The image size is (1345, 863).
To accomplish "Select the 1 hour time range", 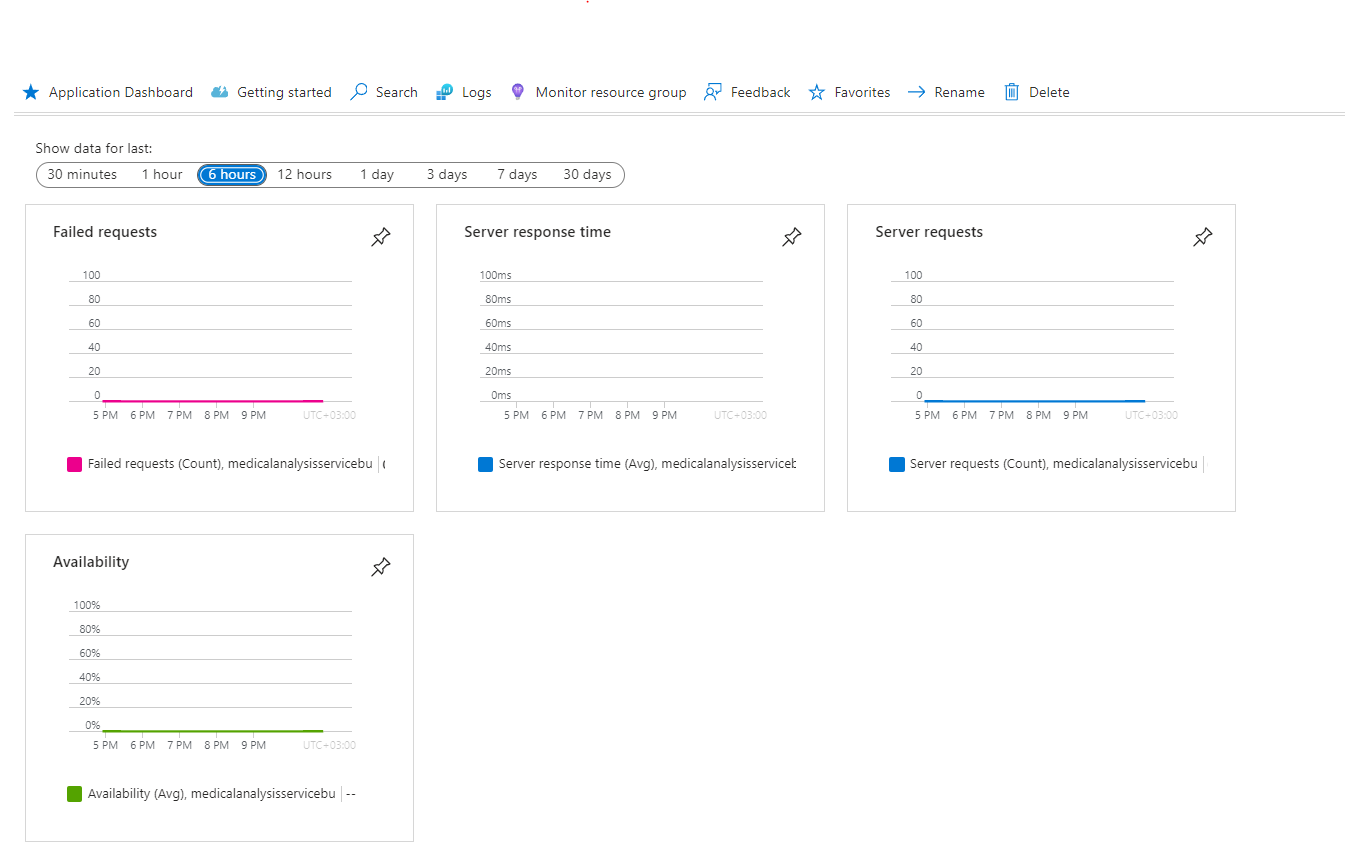I will 162,174.
